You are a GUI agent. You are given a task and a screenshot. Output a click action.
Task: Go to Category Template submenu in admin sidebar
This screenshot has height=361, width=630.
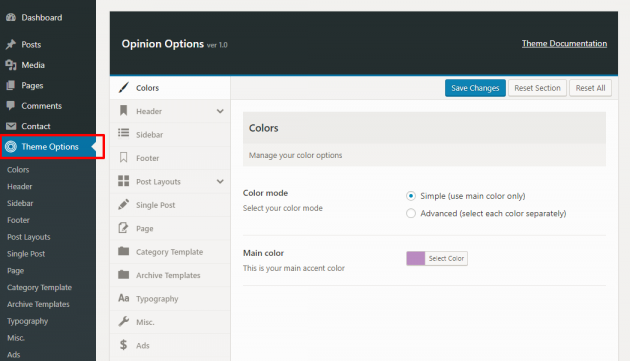[39, 287]
